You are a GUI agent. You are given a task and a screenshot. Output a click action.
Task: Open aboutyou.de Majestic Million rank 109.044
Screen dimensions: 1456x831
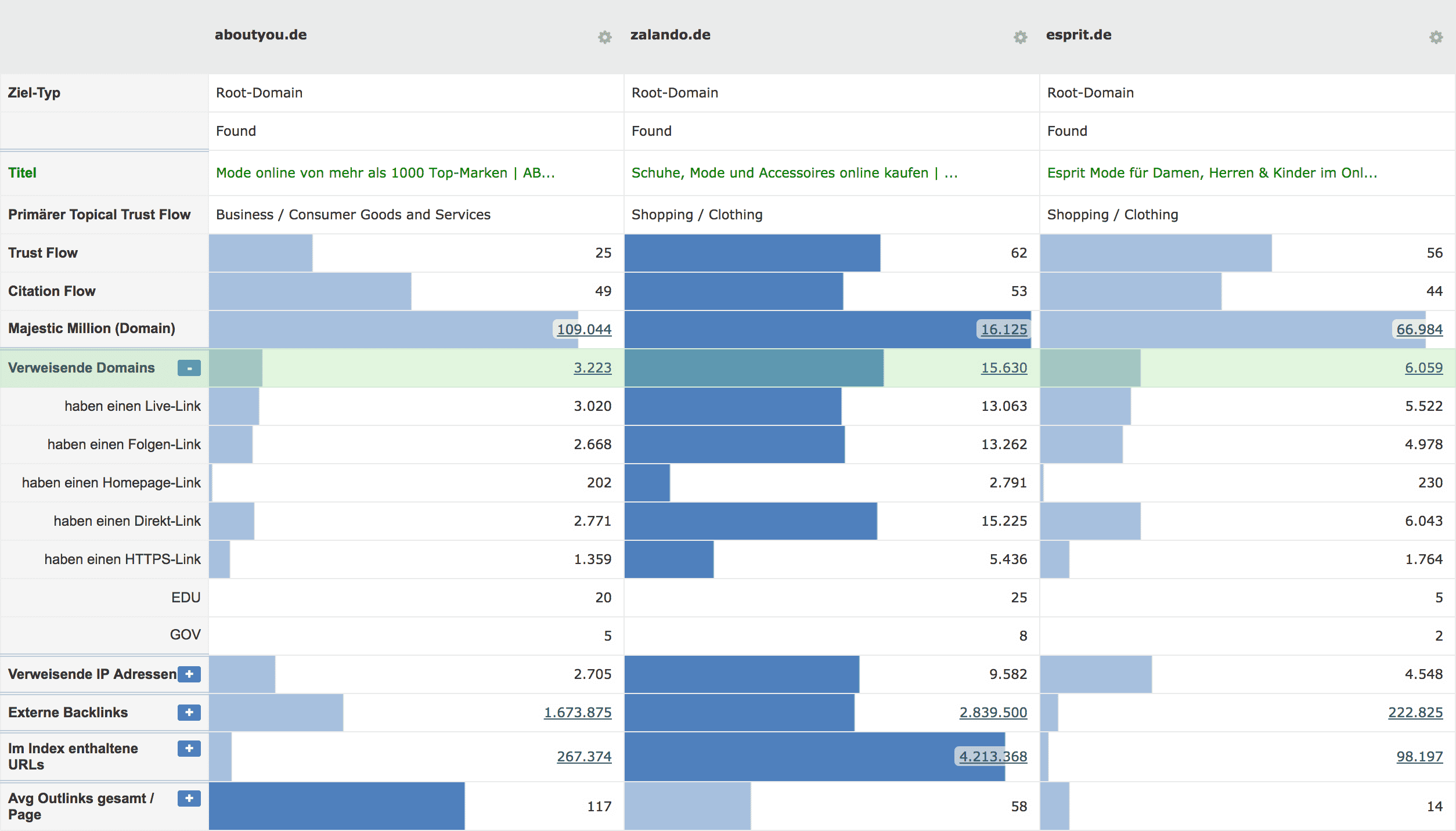click(x=584, y=329)
